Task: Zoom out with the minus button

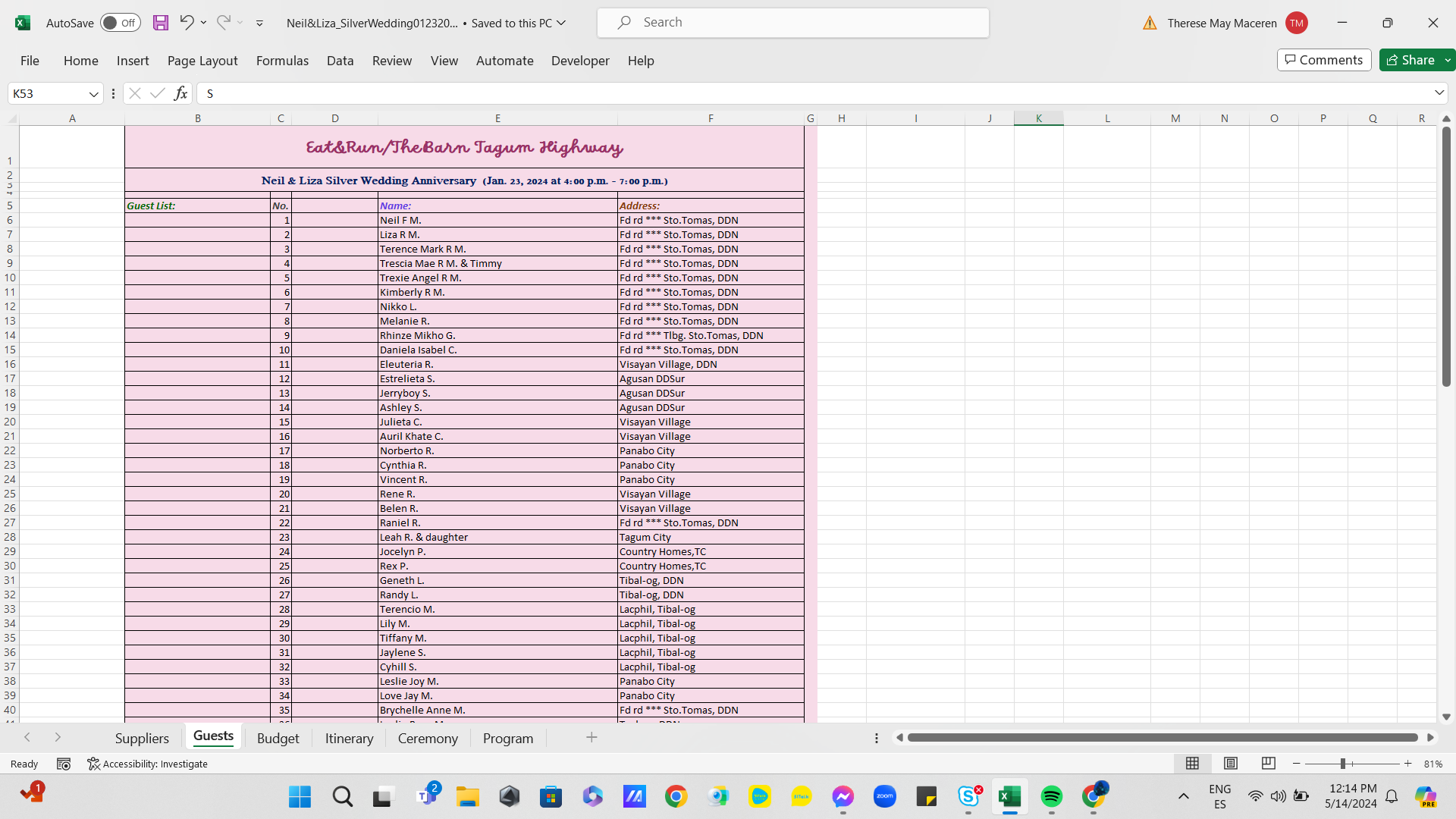Action: [x=1297, y=764]
